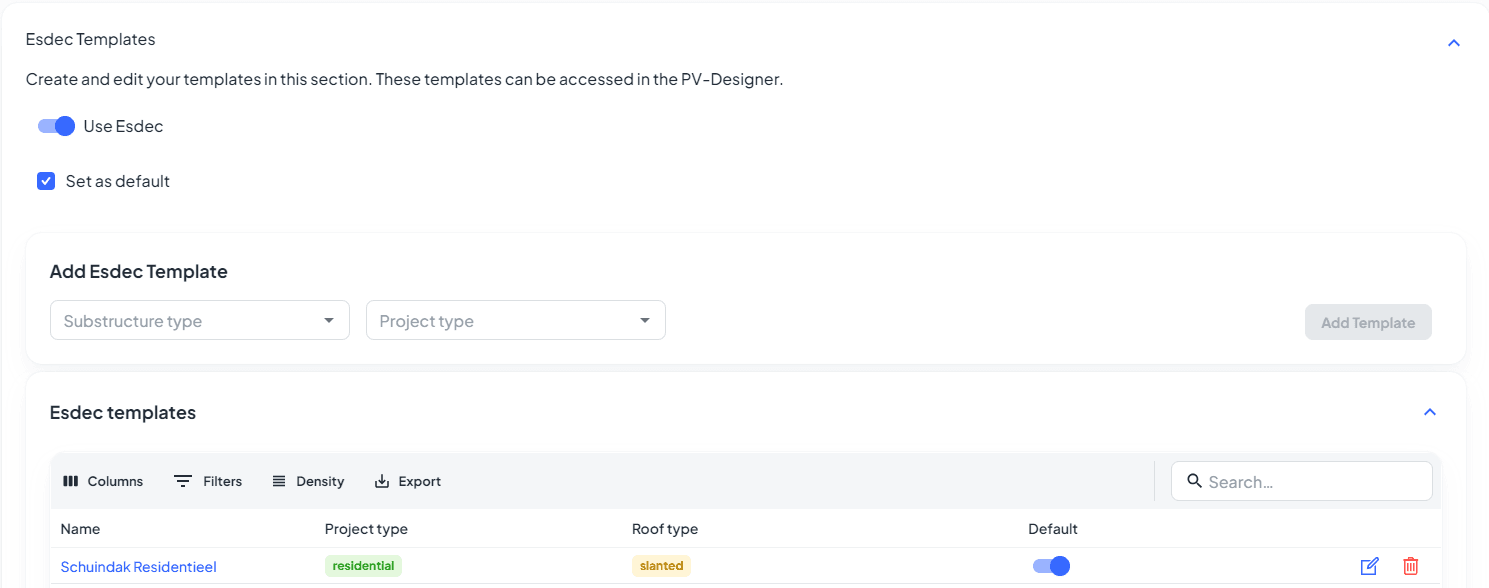1489x588 pixels.
Task: Collapse the top Esdec Templates section
Action: [x=1454, y=43]
